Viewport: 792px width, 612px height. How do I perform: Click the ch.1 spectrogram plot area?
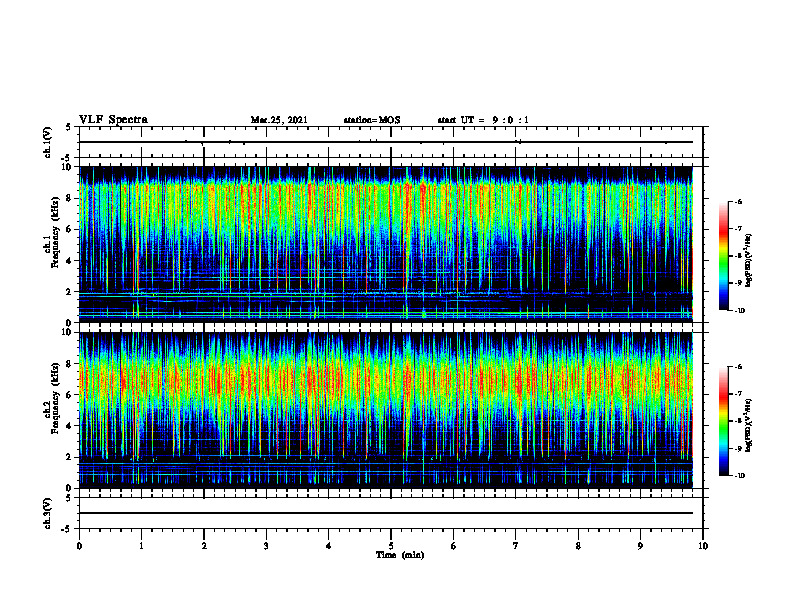coord(386,244)
